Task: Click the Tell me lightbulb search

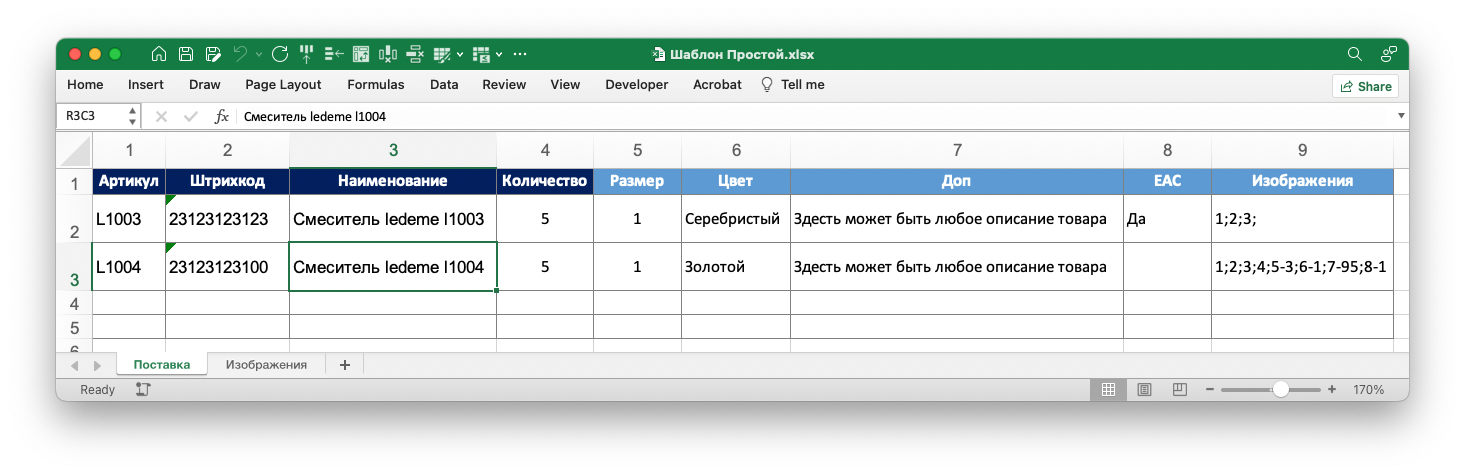Action: pos(793,85)
